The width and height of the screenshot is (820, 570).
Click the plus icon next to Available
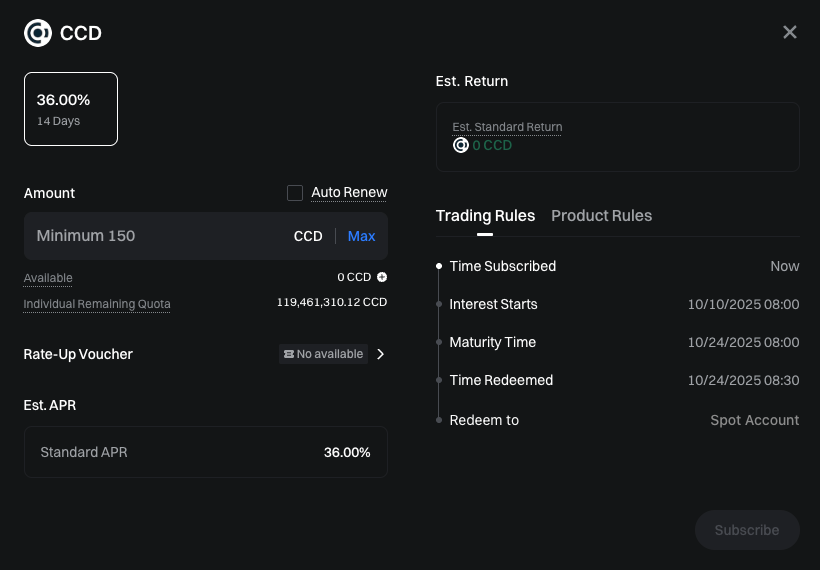click(x=382, y=277)
